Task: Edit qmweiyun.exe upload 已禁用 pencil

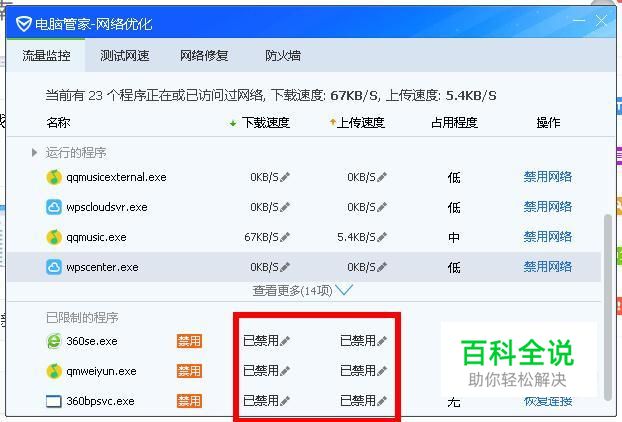Action: pyautogui.click(x=382, y=371)
